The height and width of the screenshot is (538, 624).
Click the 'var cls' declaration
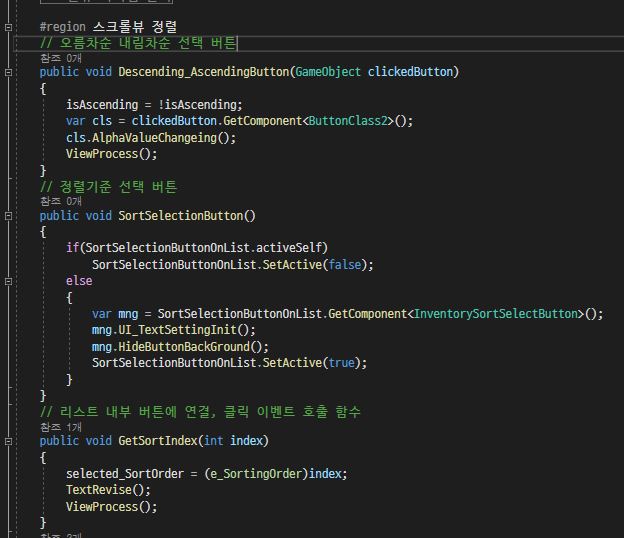coord(89,121)
